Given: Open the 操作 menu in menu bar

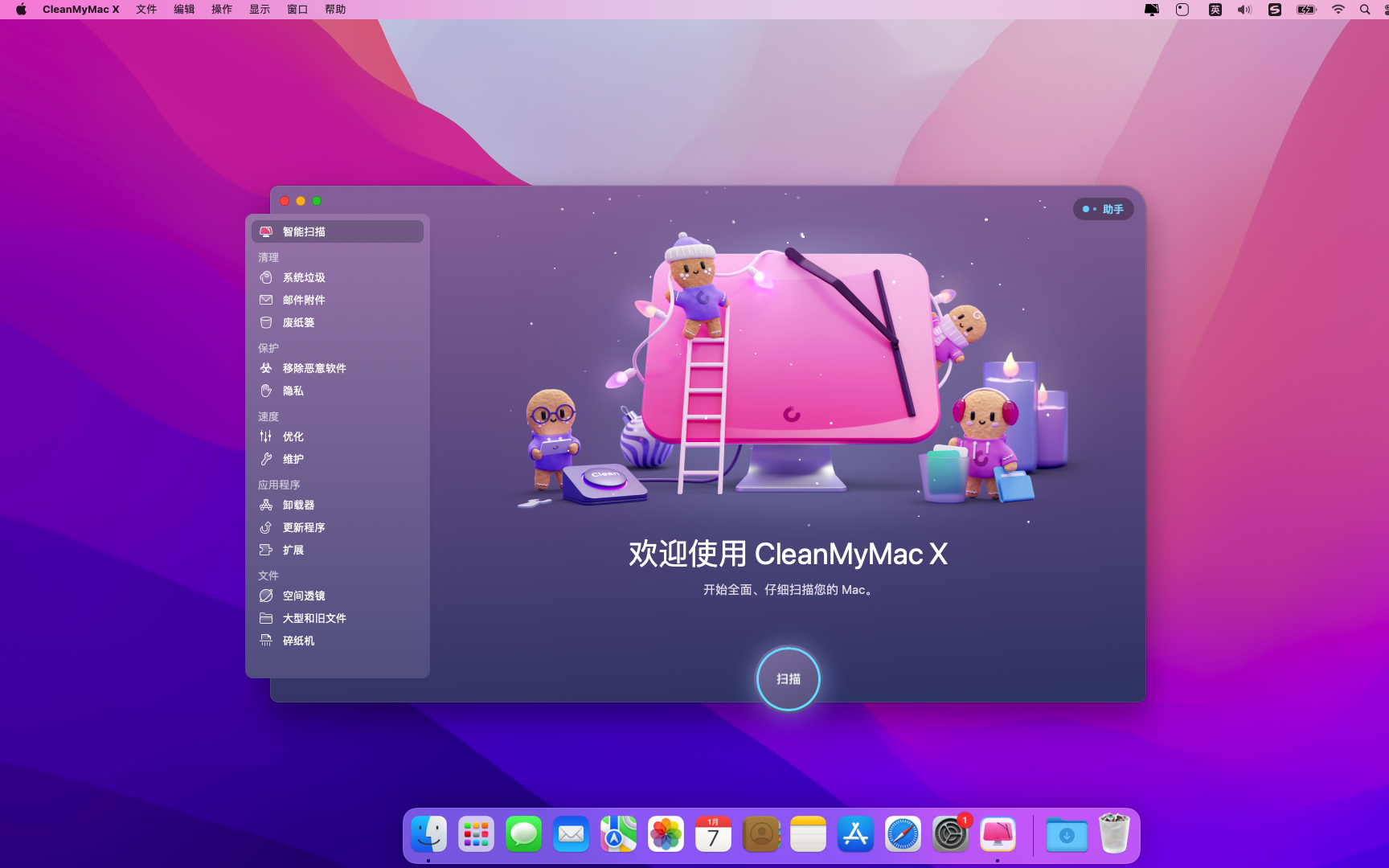Looking at the screenshot, I should 220,9.
